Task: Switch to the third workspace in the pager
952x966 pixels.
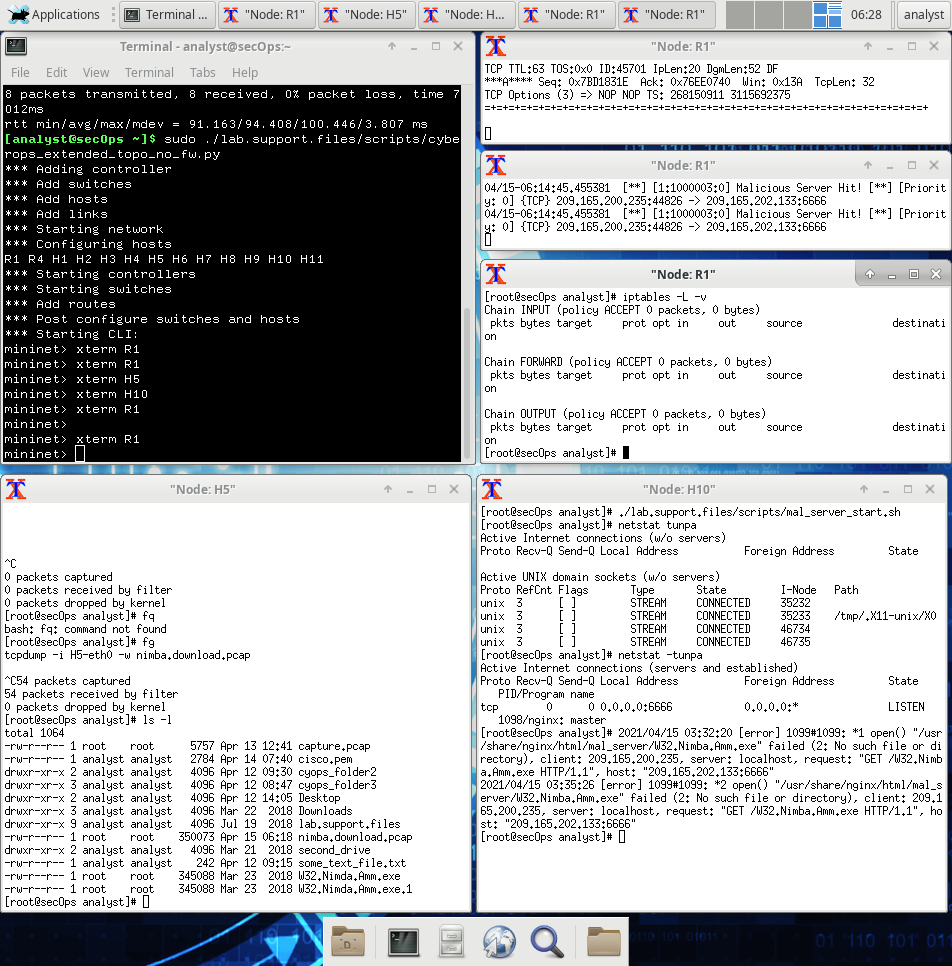Action: point(797,14)
